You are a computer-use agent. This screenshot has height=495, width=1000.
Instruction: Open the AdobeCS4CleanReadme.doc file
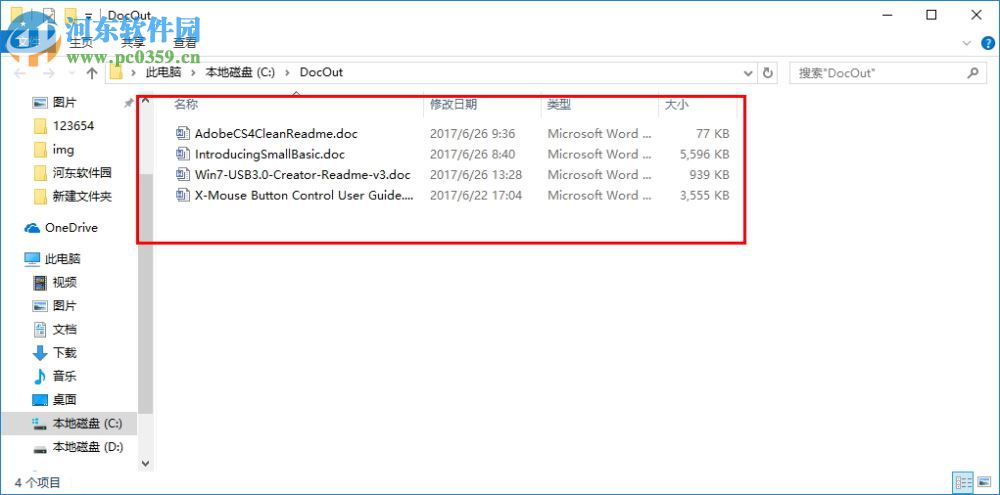click(x=276, y=133)
